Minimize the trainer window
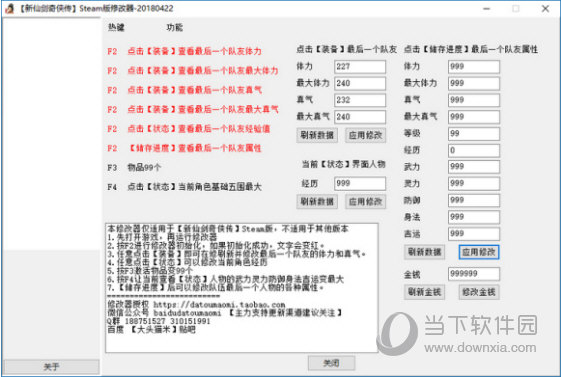Screen dimensions: 561x377 pos(487,9)
